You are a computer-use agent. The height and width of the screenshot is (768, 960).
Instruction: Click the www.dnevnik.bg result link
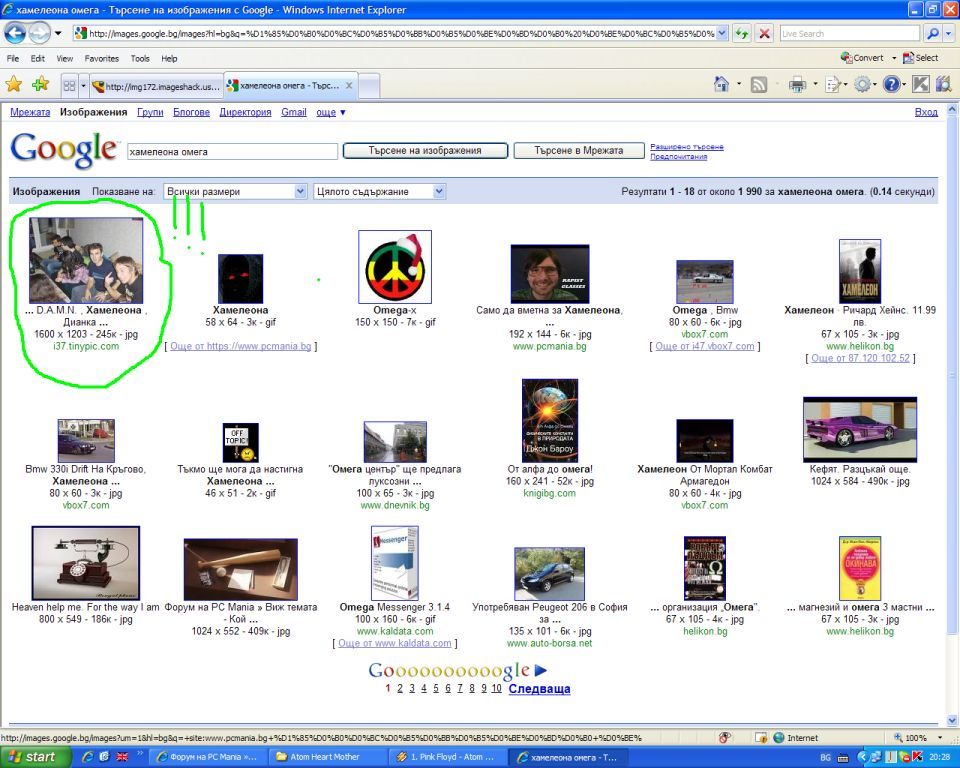pyautogui.click(x=395, y=505)
